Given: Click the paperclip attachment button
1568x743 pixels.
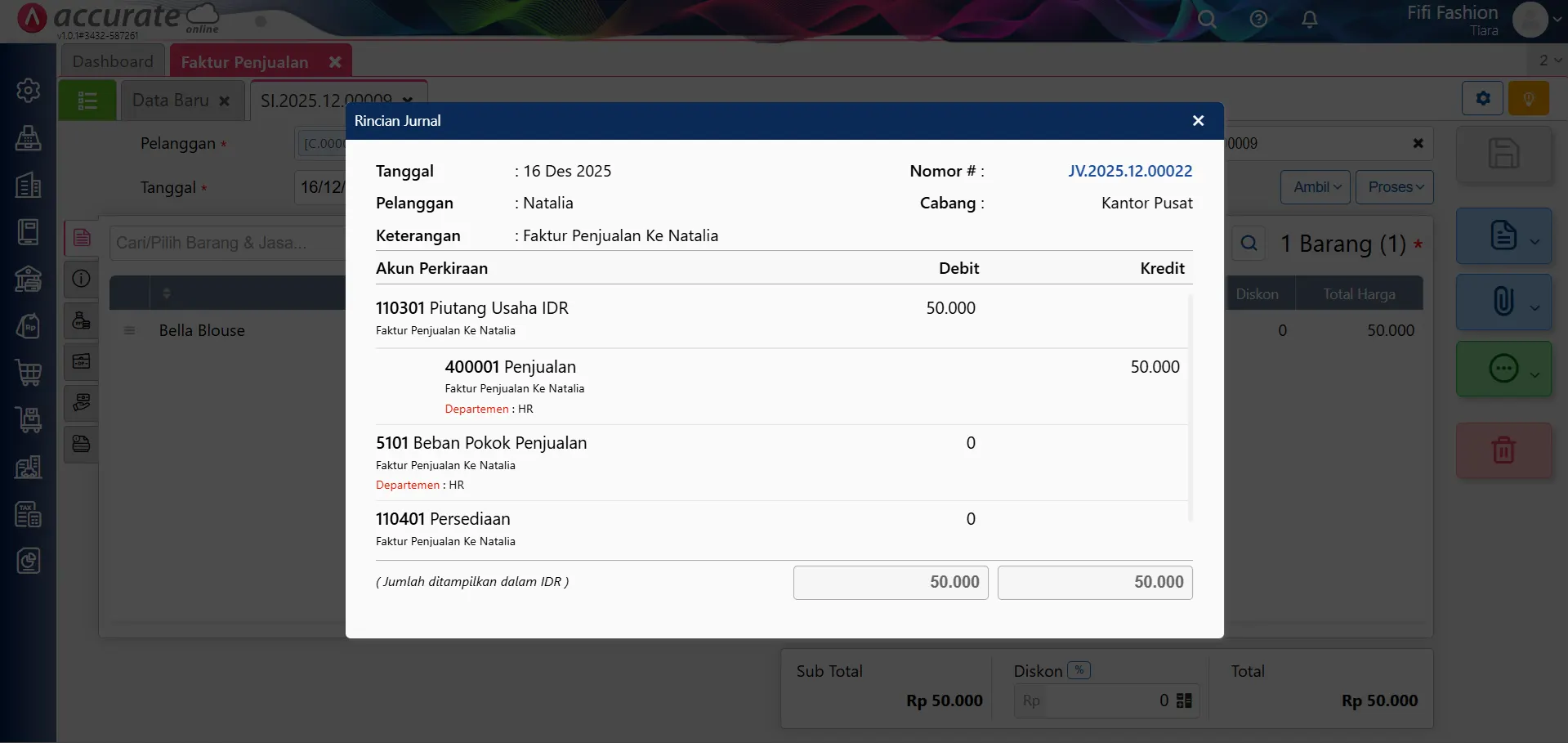Looking at the screenshot, I should (1503, 302).
